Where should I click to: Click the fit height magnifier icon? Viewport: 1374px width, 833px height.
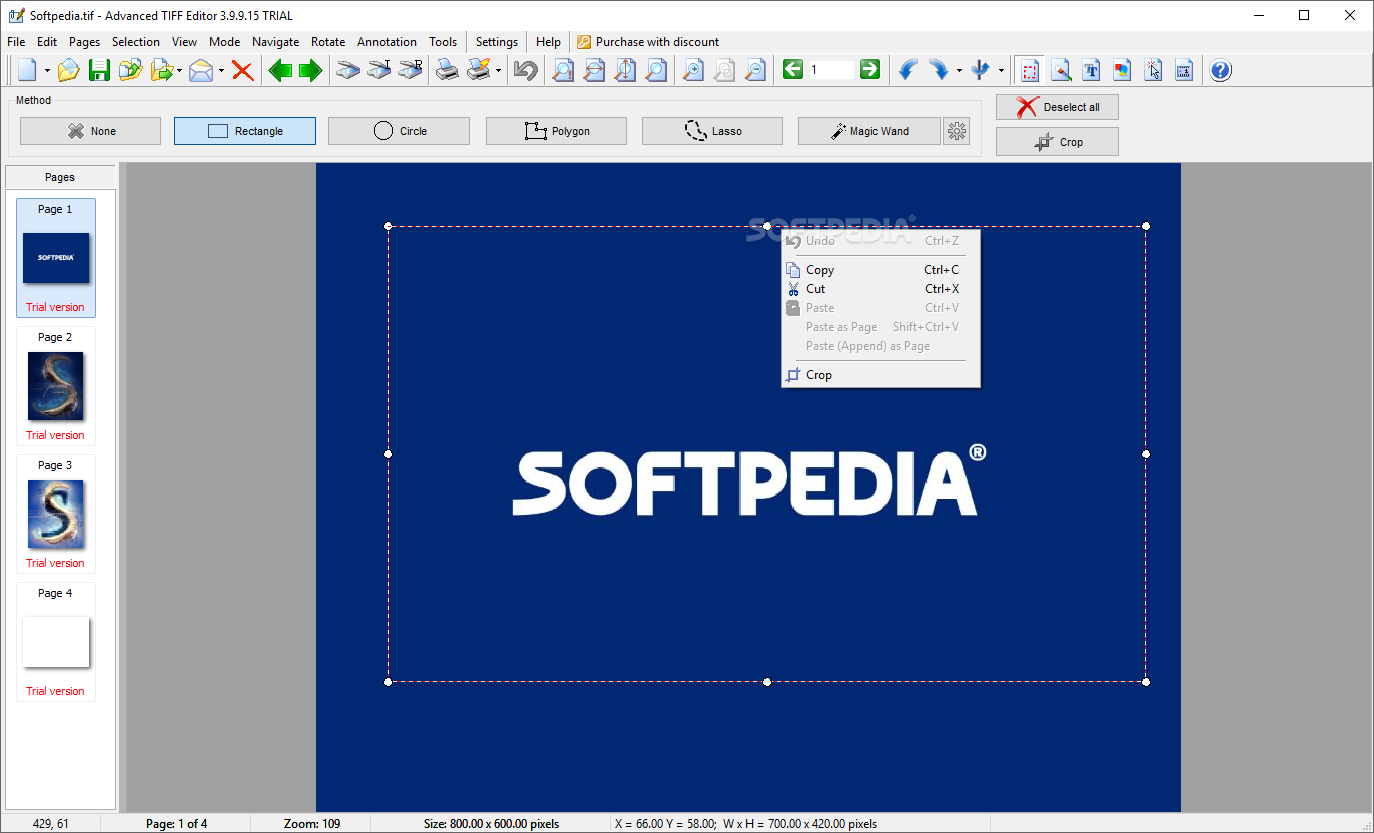[625, 70]
